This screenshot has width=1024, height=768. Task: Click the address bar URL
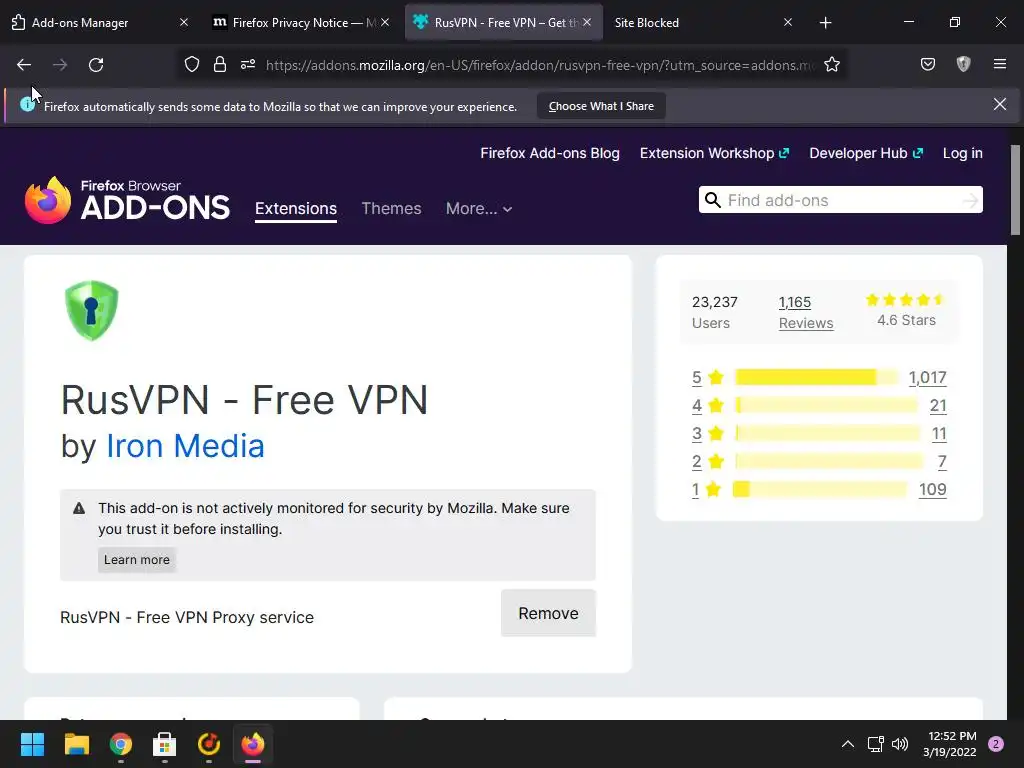[539, 65]
